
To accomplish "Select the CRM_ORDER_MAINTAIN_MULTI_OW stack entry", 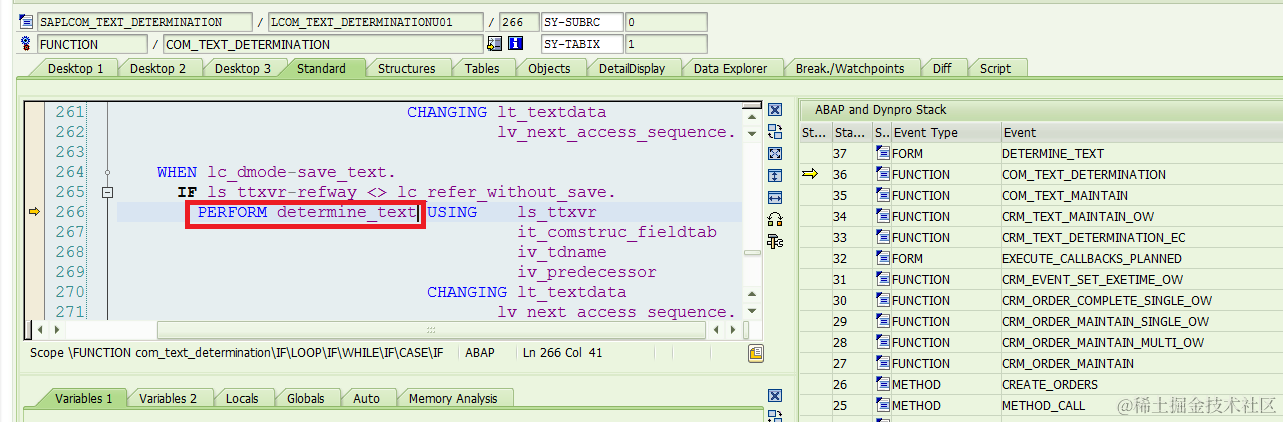I will pos(1103,342).
